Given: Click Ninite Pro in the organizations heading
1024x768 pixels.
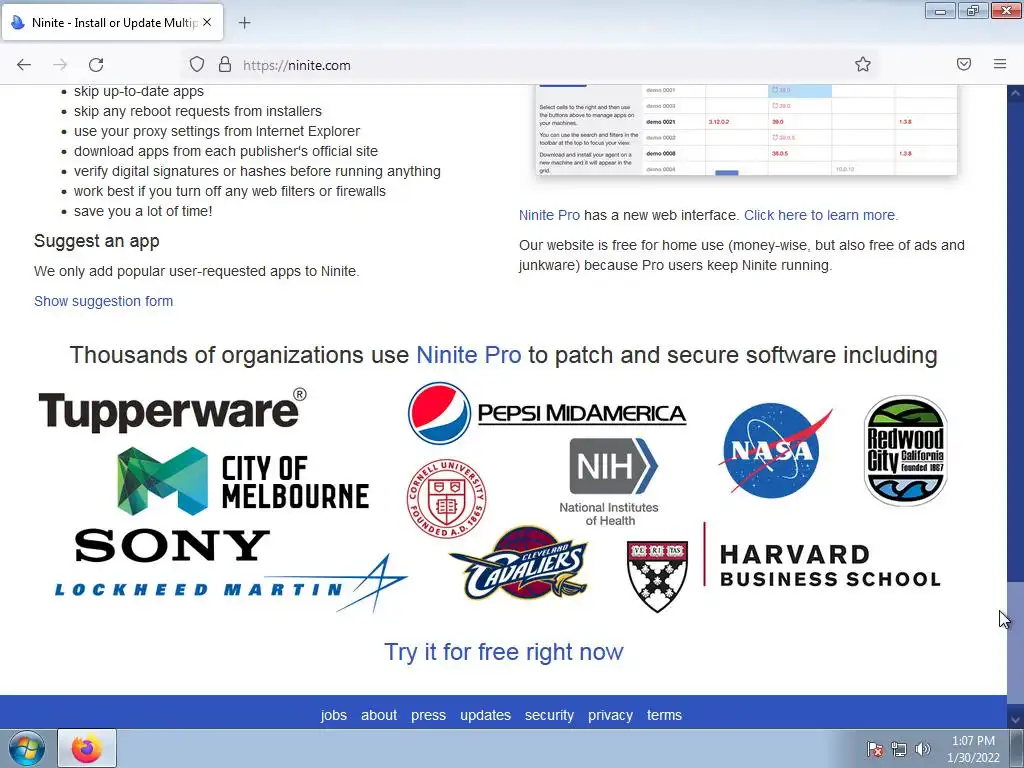Looking at the screenshot, I should point(468,355).
